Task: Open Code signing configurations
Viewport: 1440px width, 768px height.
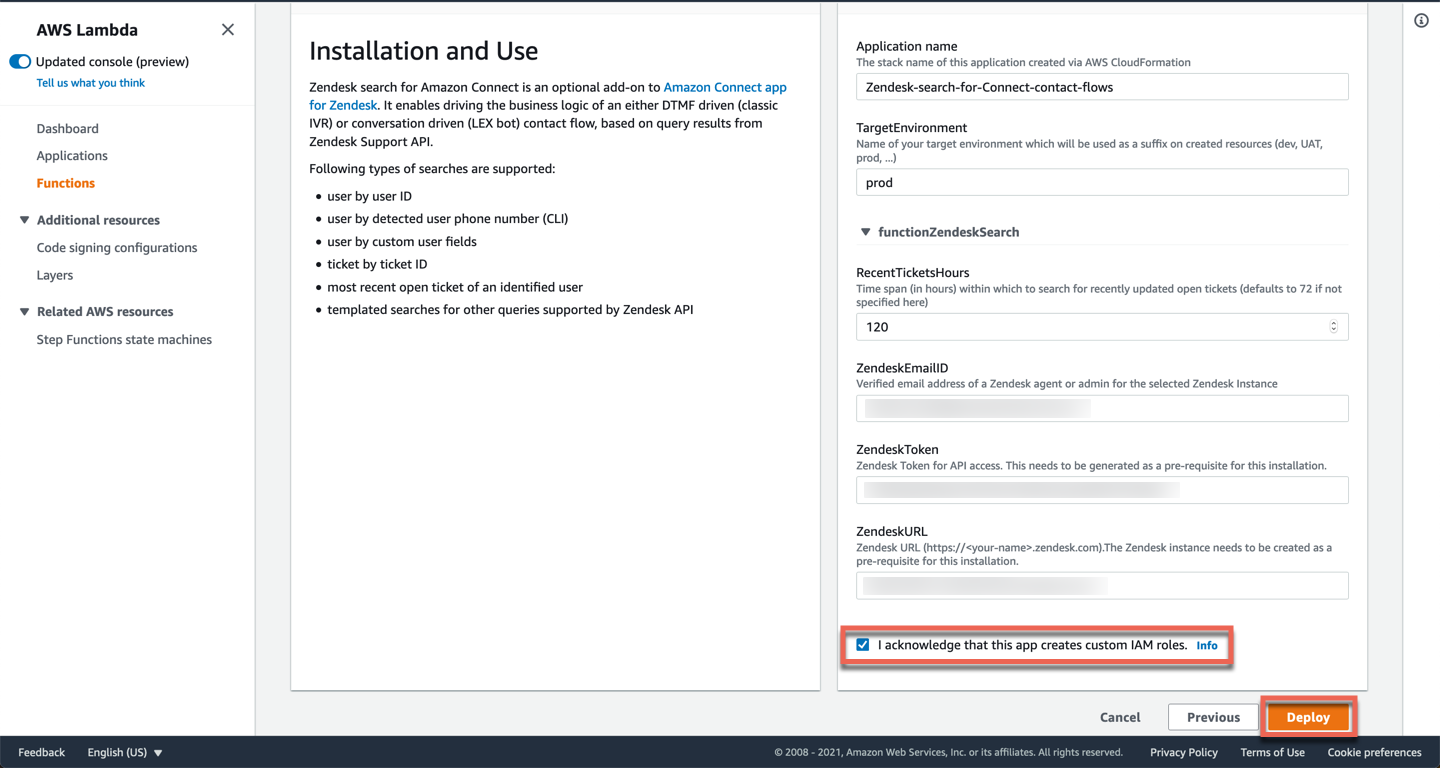Action: (x=117, y=248)
